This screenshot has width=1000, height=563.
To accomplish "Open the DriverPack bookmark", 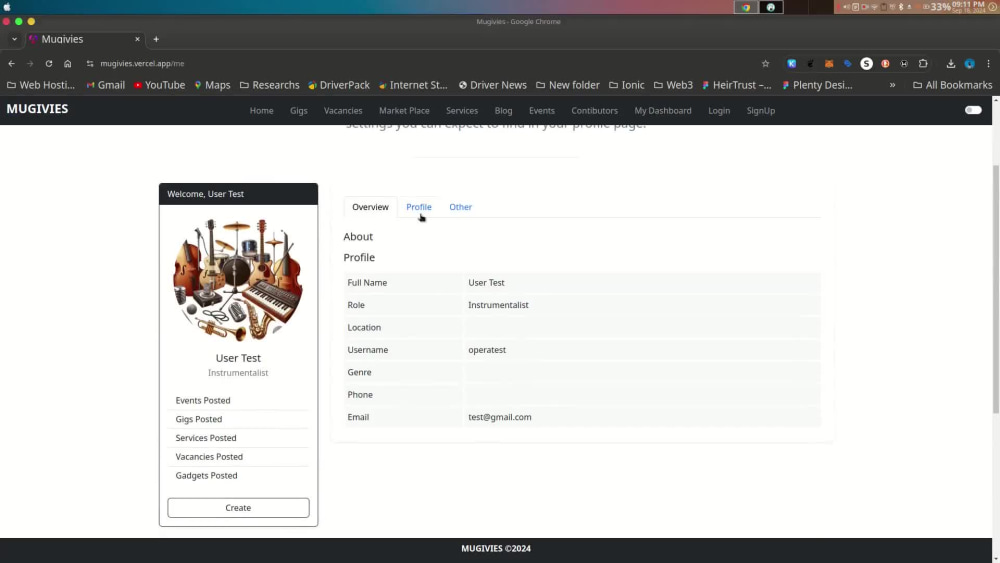I will point(339,85).
